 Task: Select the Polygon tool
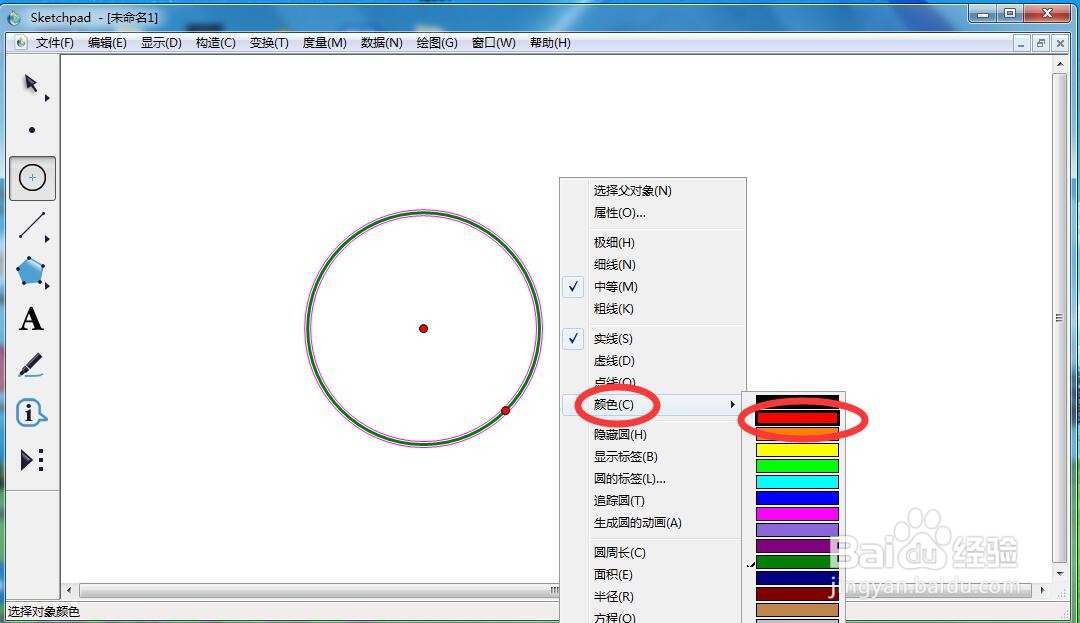click(31, 271)
